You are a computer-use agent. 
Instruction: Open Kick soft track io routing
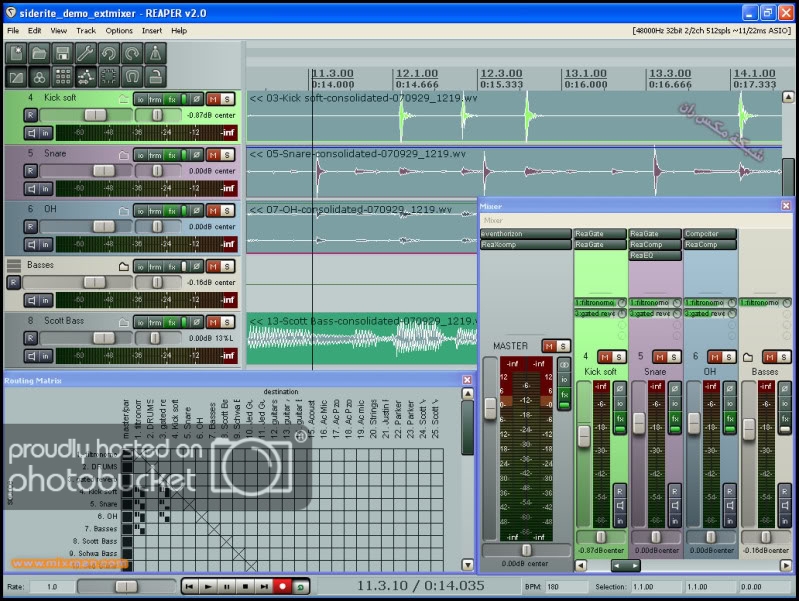pyautogui.click(x=141, y=99)
